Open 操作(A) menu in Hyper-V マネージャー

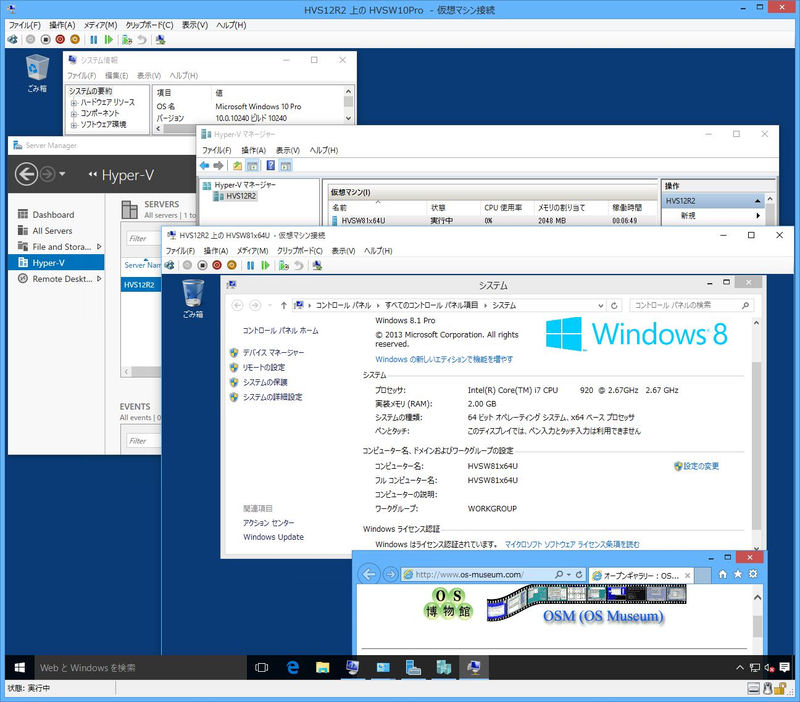coord(254,151)
